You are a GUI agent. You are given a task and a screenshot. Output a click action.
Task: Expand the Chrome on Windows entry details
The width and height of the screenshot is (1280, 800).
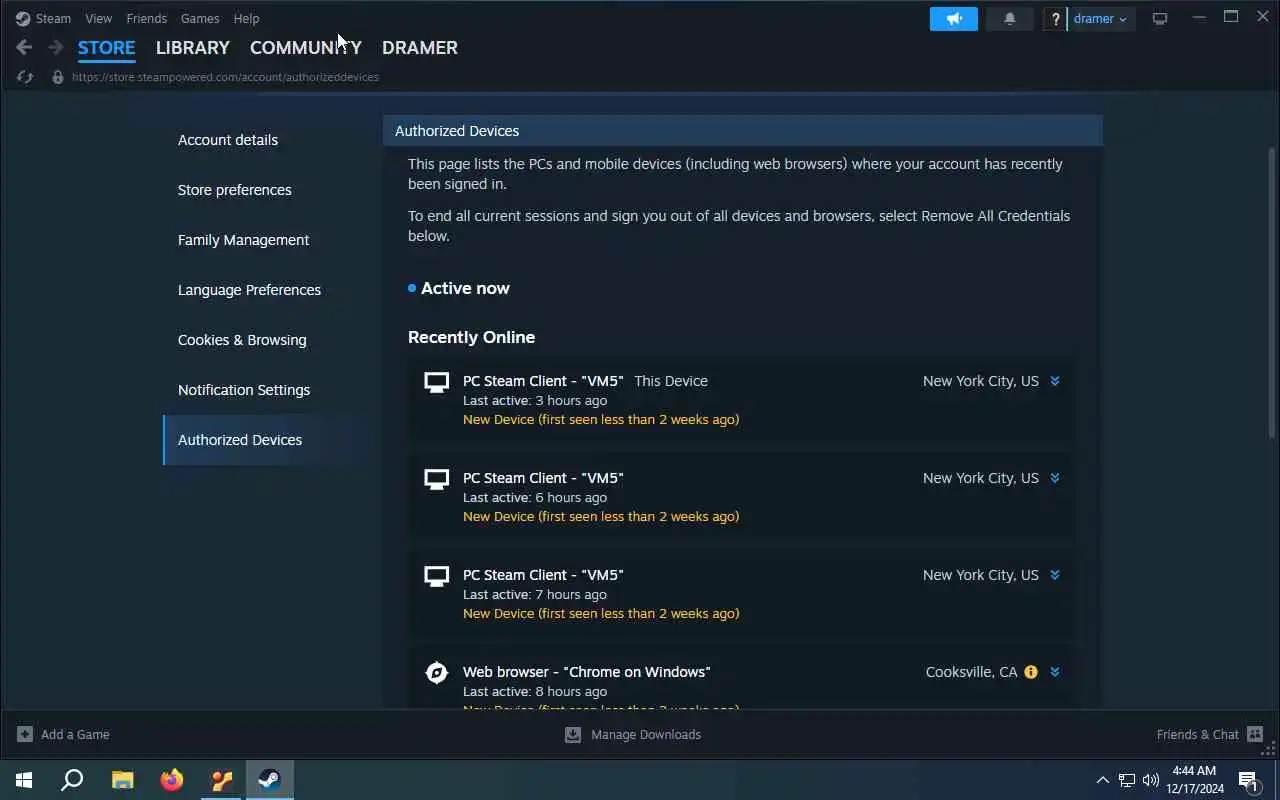(1055, 672)
